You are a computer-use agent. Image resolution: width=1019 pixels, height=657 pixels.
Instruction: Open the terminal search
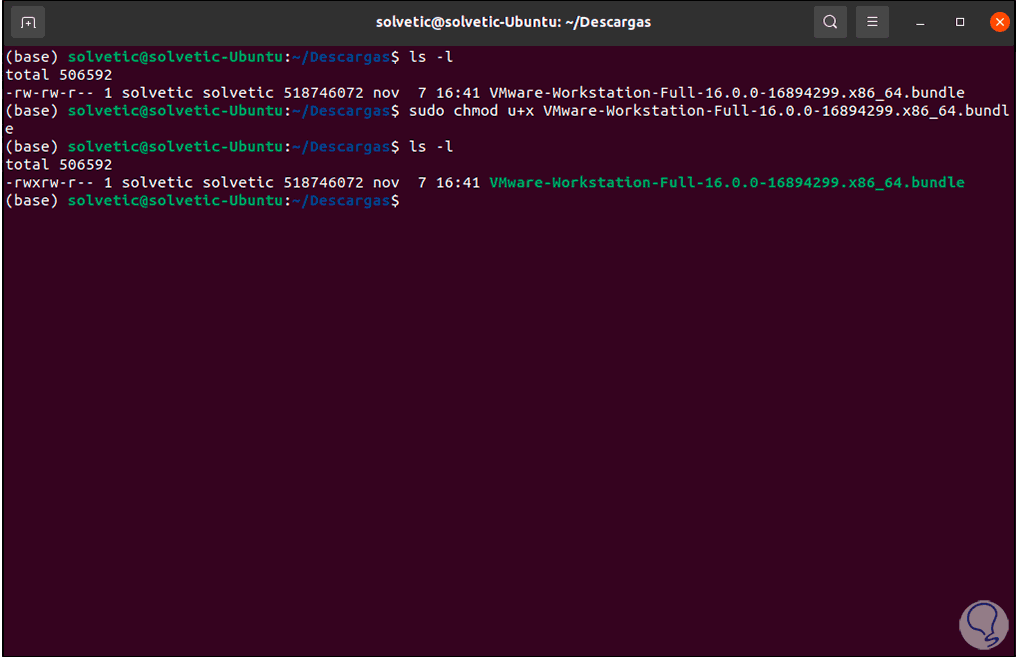point(830,22)
